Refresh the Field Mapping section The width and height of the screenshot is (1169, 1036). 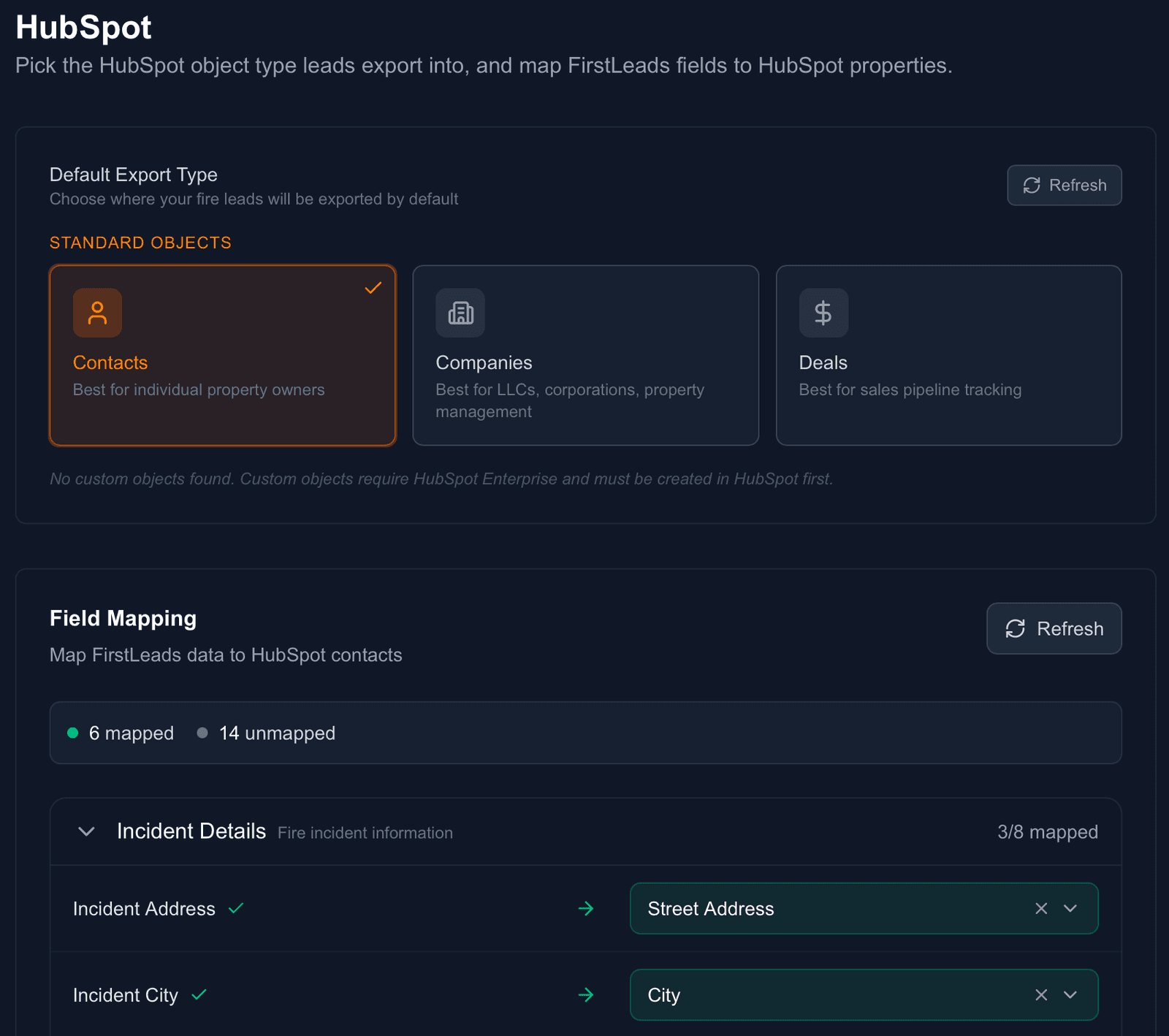tap(1054, 628)
